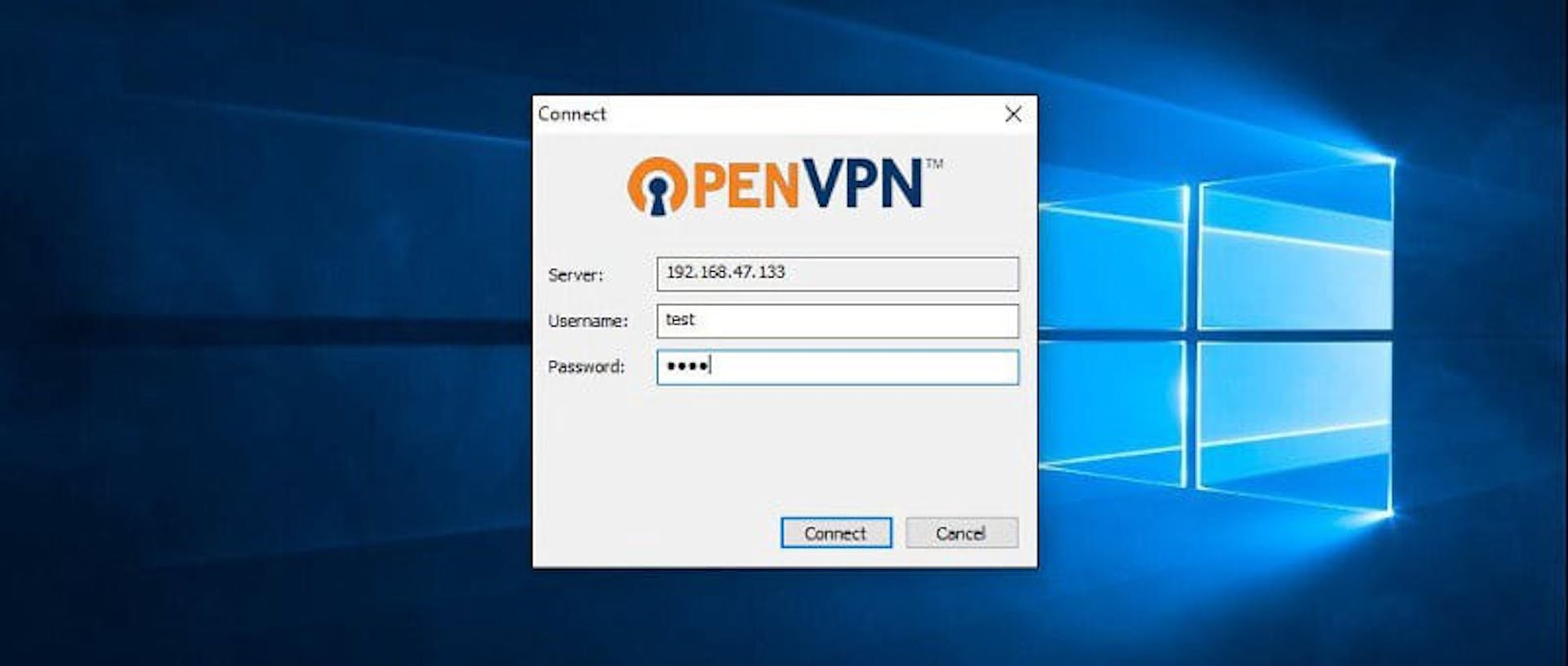Click the Connect button
The height and width of the screenshot is (666, 1568).
835,533
